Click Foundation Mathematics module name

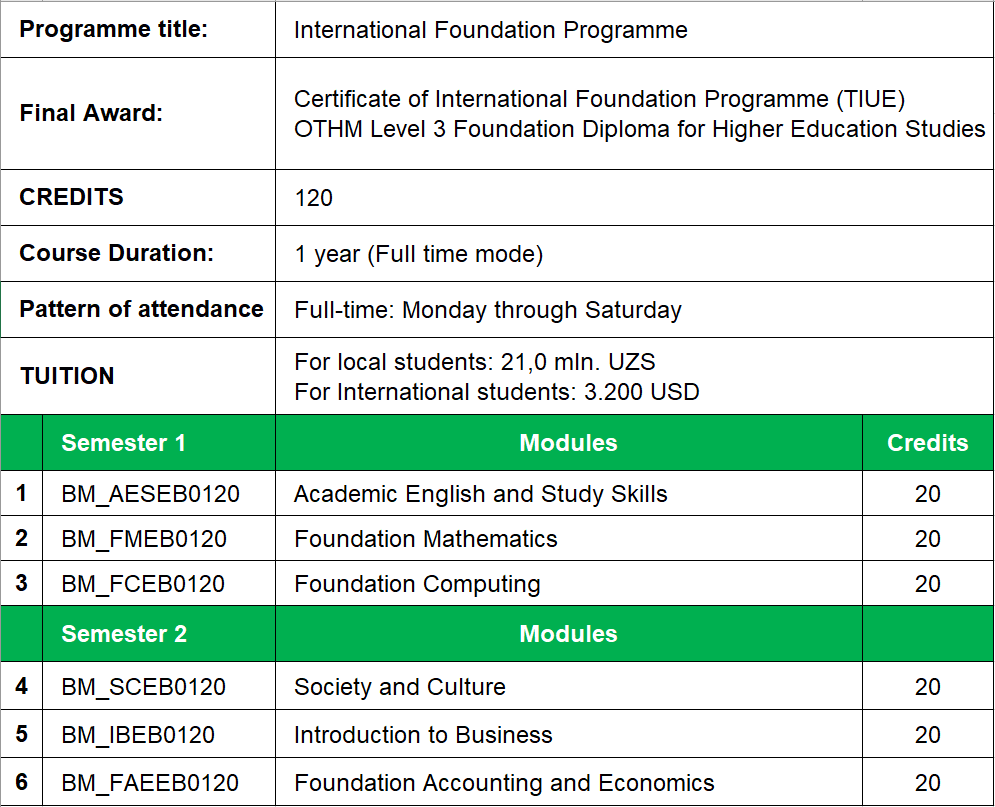426,539
